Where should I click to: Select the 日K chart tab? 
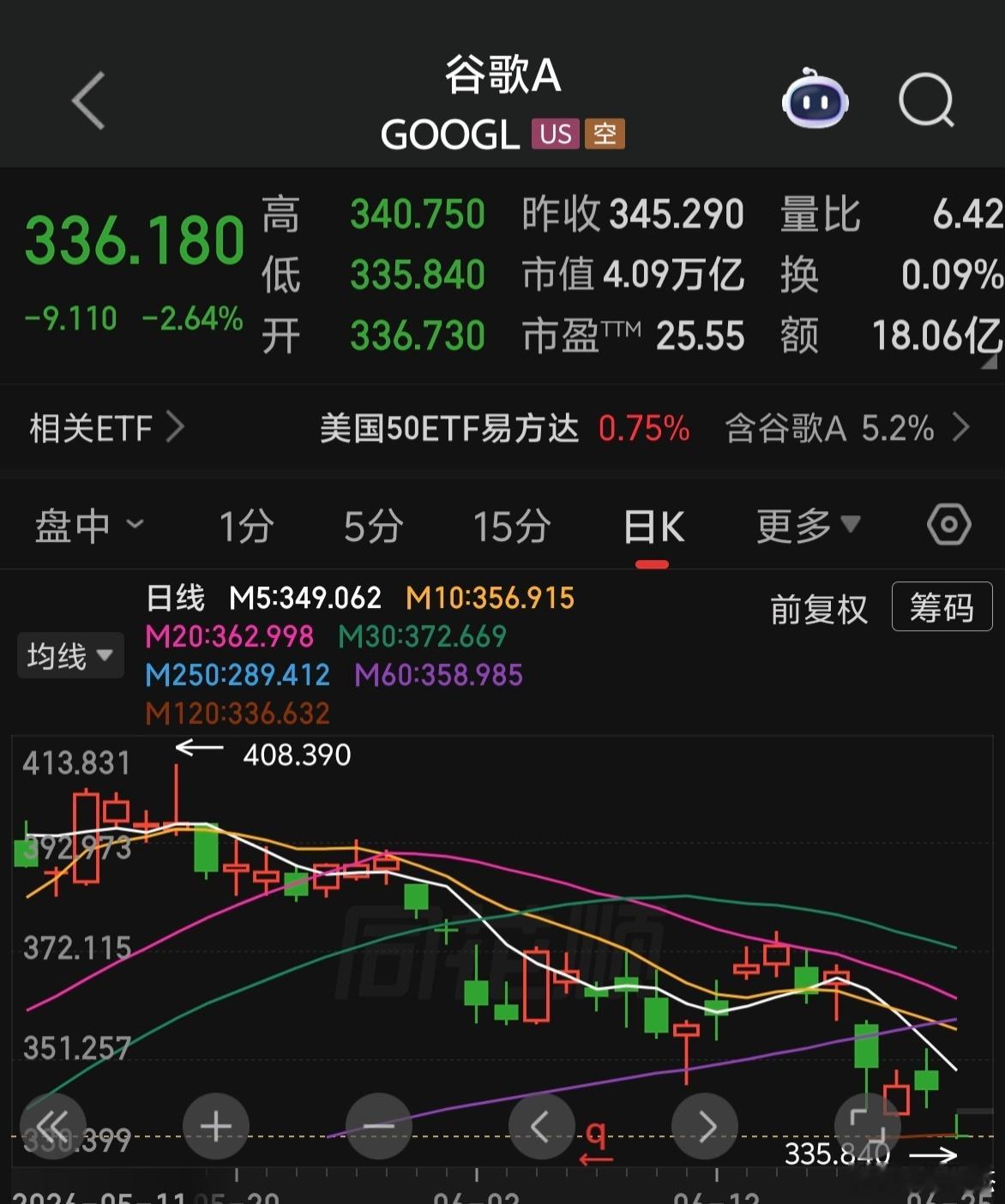point(653,526)
